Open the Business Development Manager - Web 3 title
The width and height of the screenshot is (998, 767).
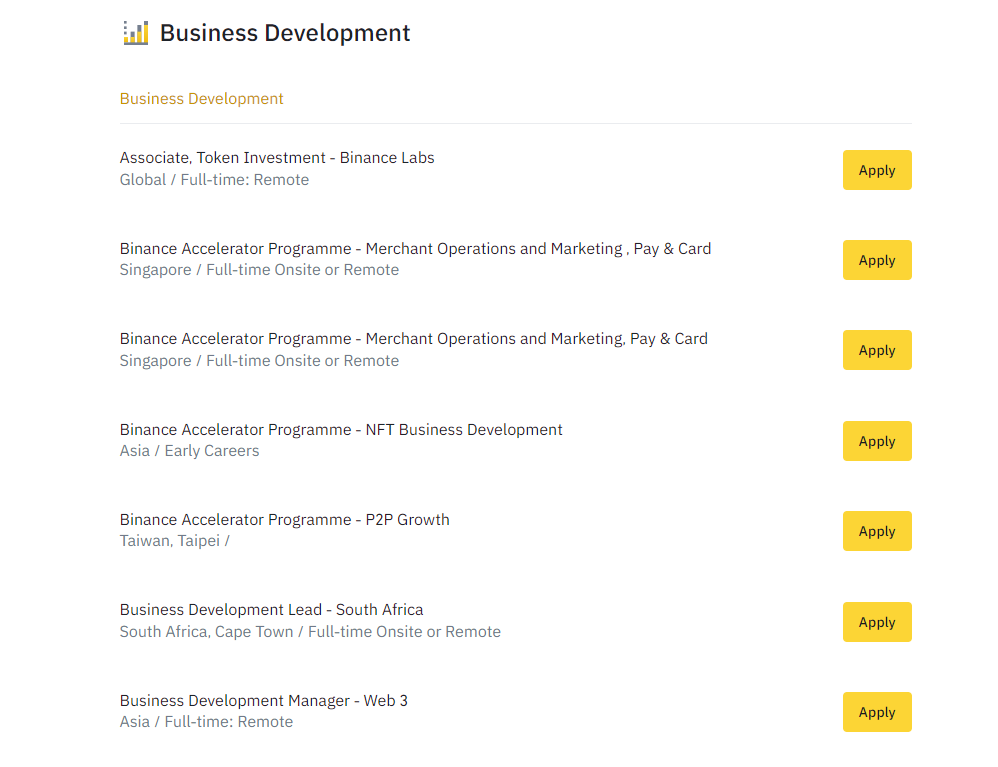pyautogui.click(x=264, y=701)
